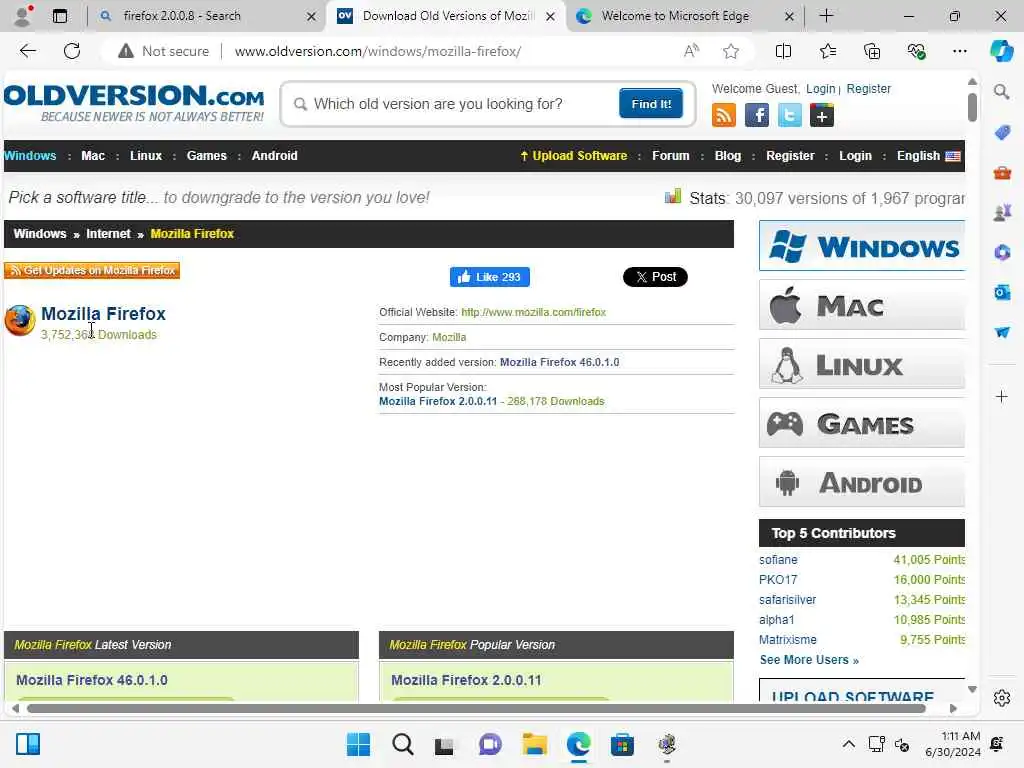Open the Edge profile icon
This screenshot has height=768, width=1024.
(23, 16)
